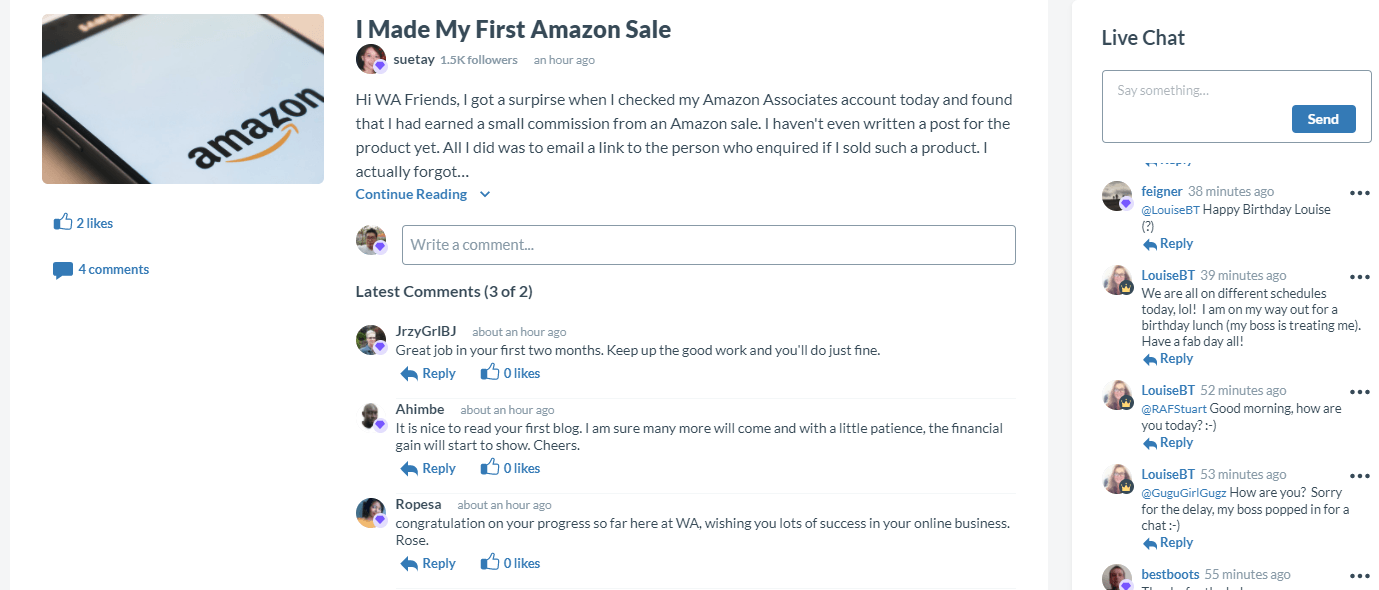Like Ropesa's comment with thumbs-up
Viewport: 1379px width, 590px height.
[x=490, y=562]
